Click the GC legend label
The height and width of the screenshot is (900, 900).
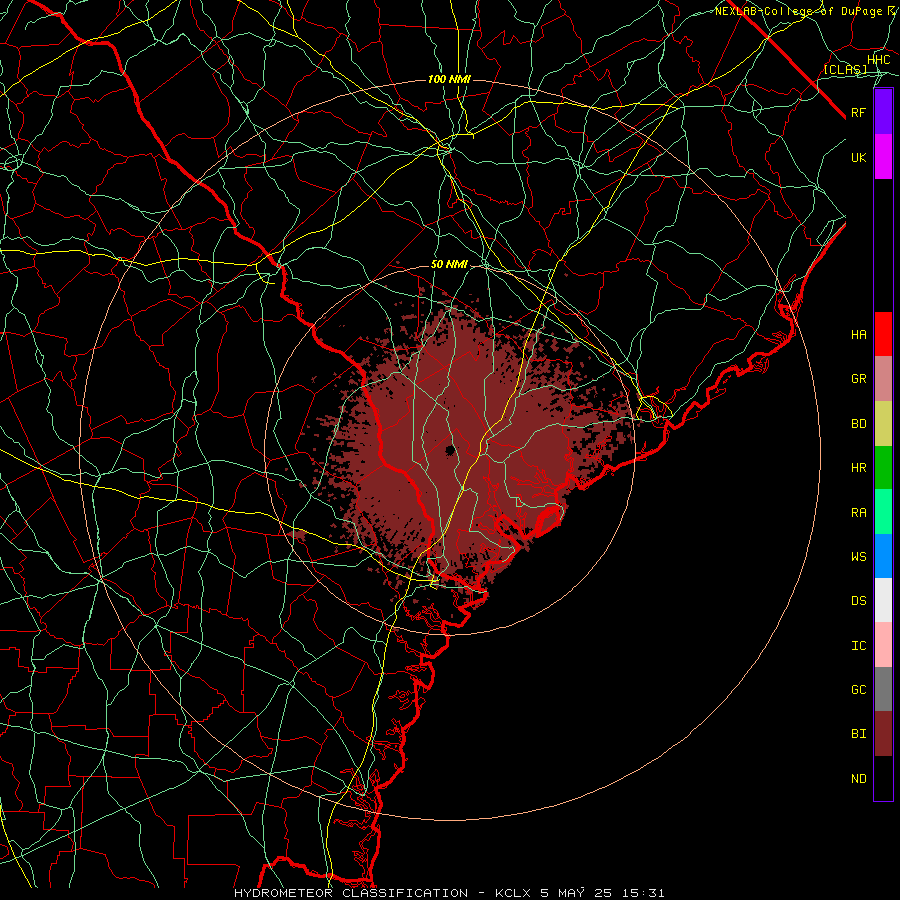click(858, 689)
